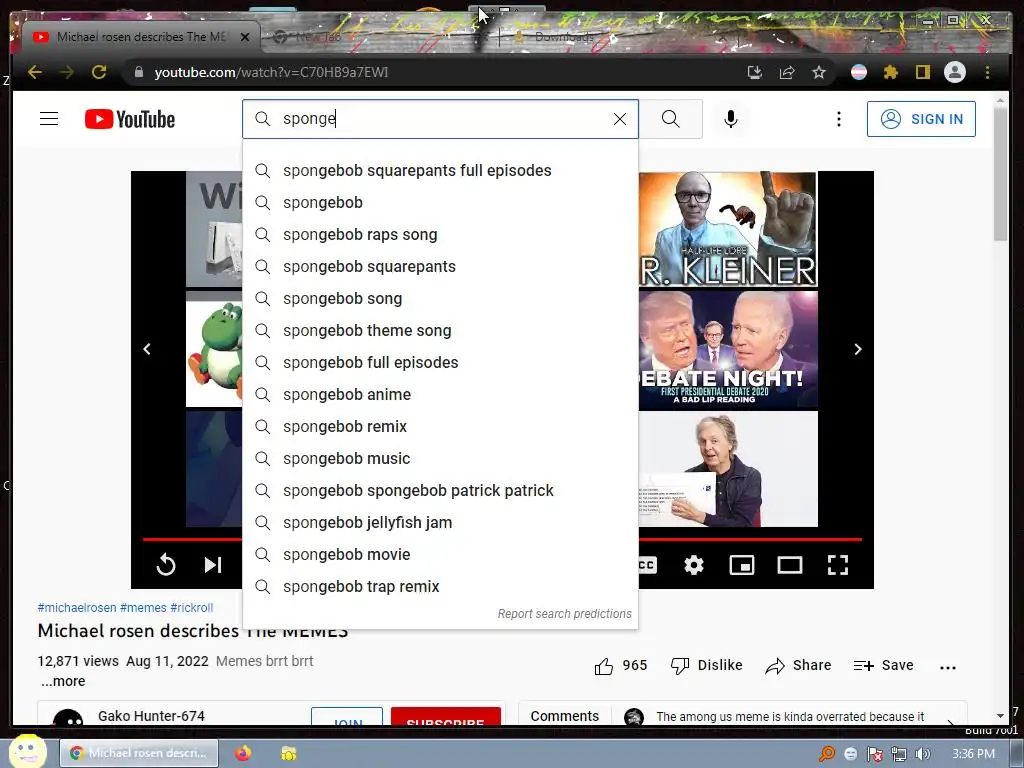The height and width of the screenshot is (768, 1024).
Task: Choose suggestion 'spongebob squarepants'
Action: pyautogui.click(x=440, y=266)
